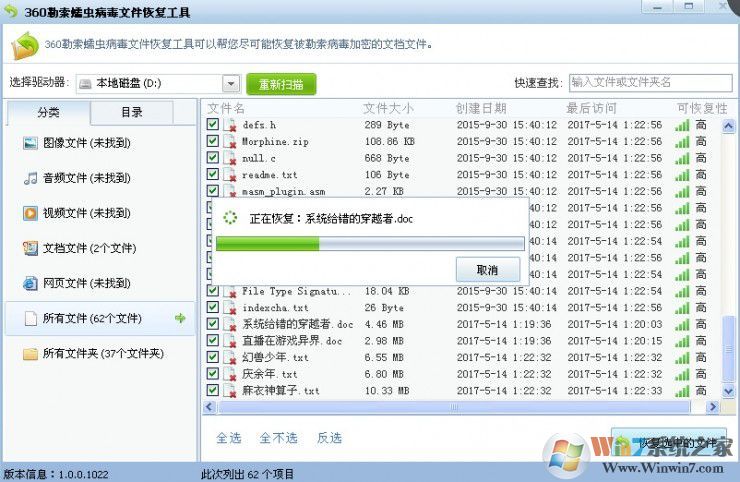This screenshot has height=482, width=740.
Task: Click the image files category icon
Action: click(x=31, y=143)
